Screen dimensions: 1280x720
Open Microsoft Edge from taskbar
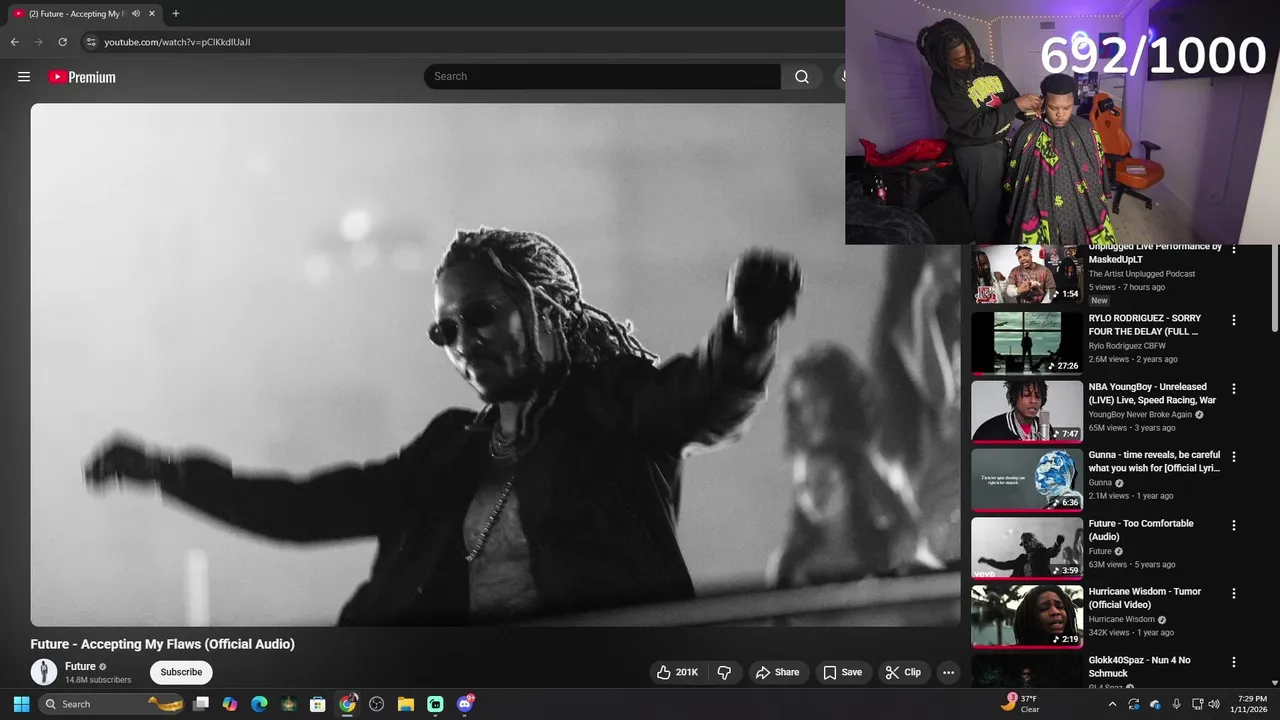pos(259,704)
